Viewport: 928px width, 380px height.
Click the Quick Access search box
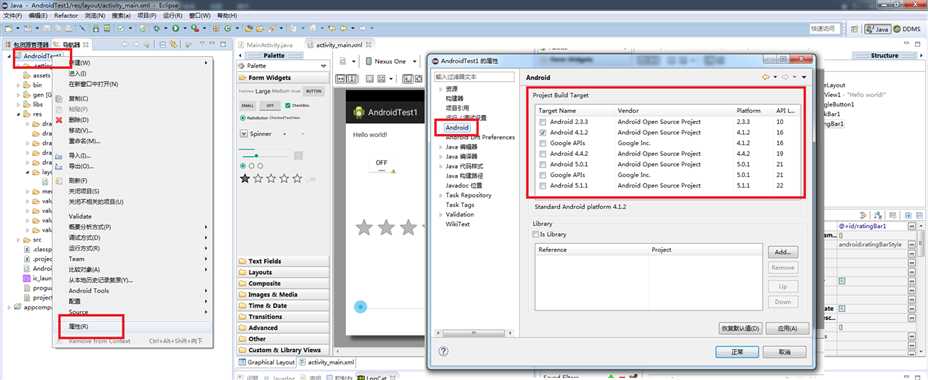tap(826, 28)
